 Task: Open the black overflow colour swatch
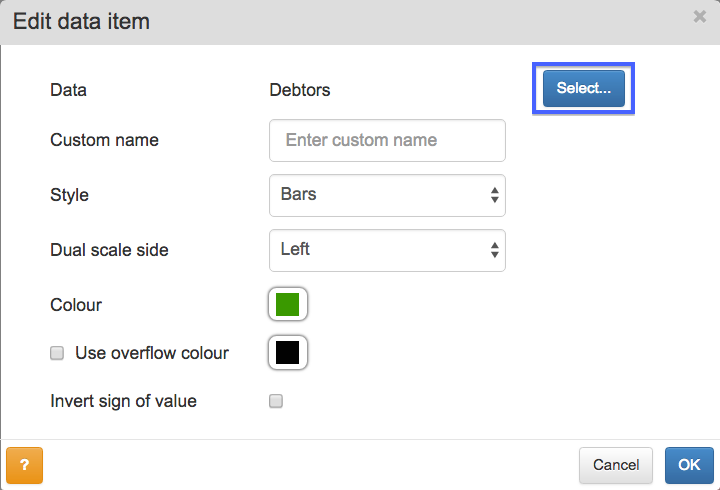[x=287, y=353]
